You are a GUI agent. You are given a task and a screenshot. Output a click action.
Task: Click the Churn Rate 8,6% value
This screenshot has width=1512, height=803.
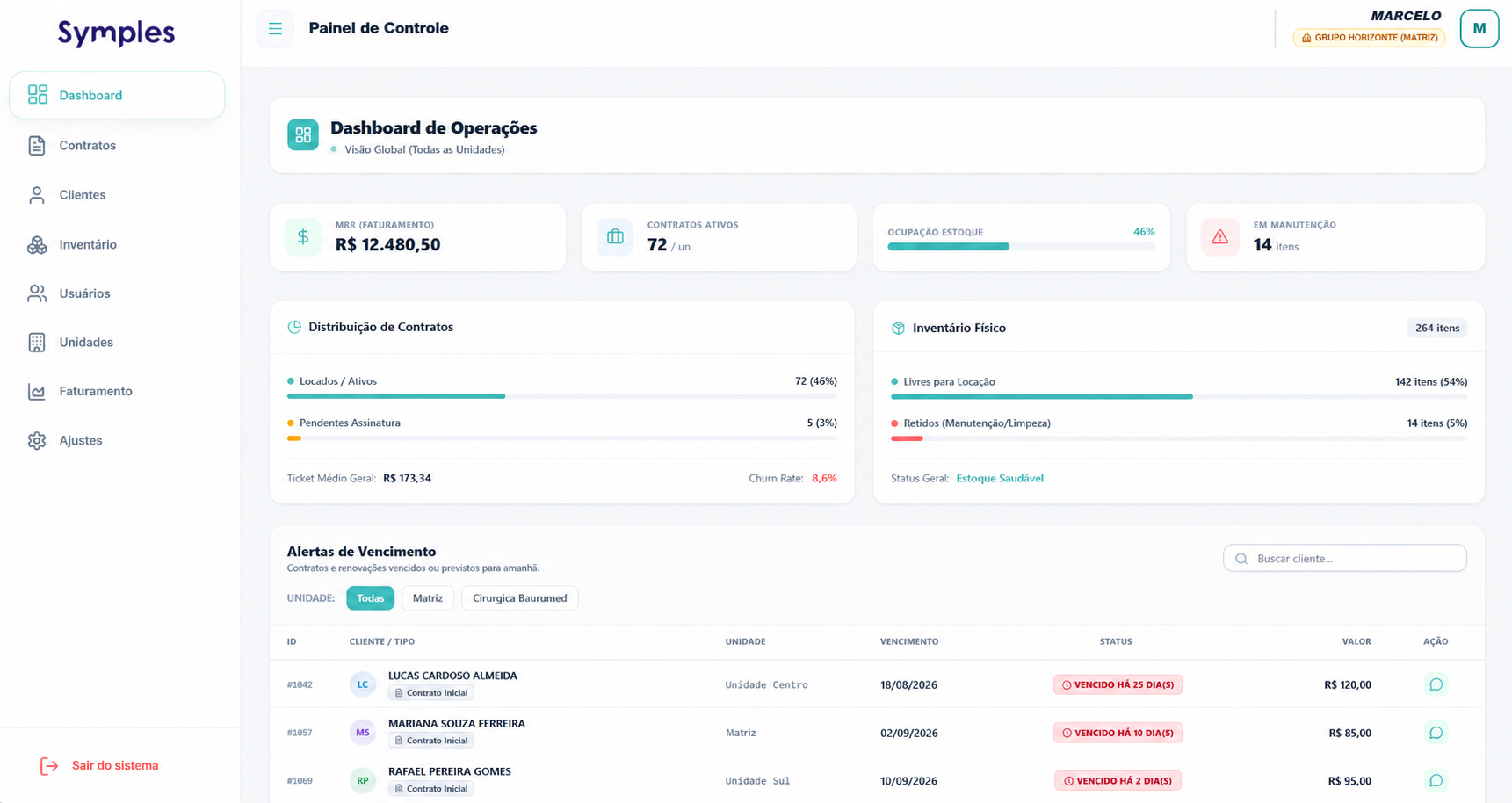coord(824,479)
